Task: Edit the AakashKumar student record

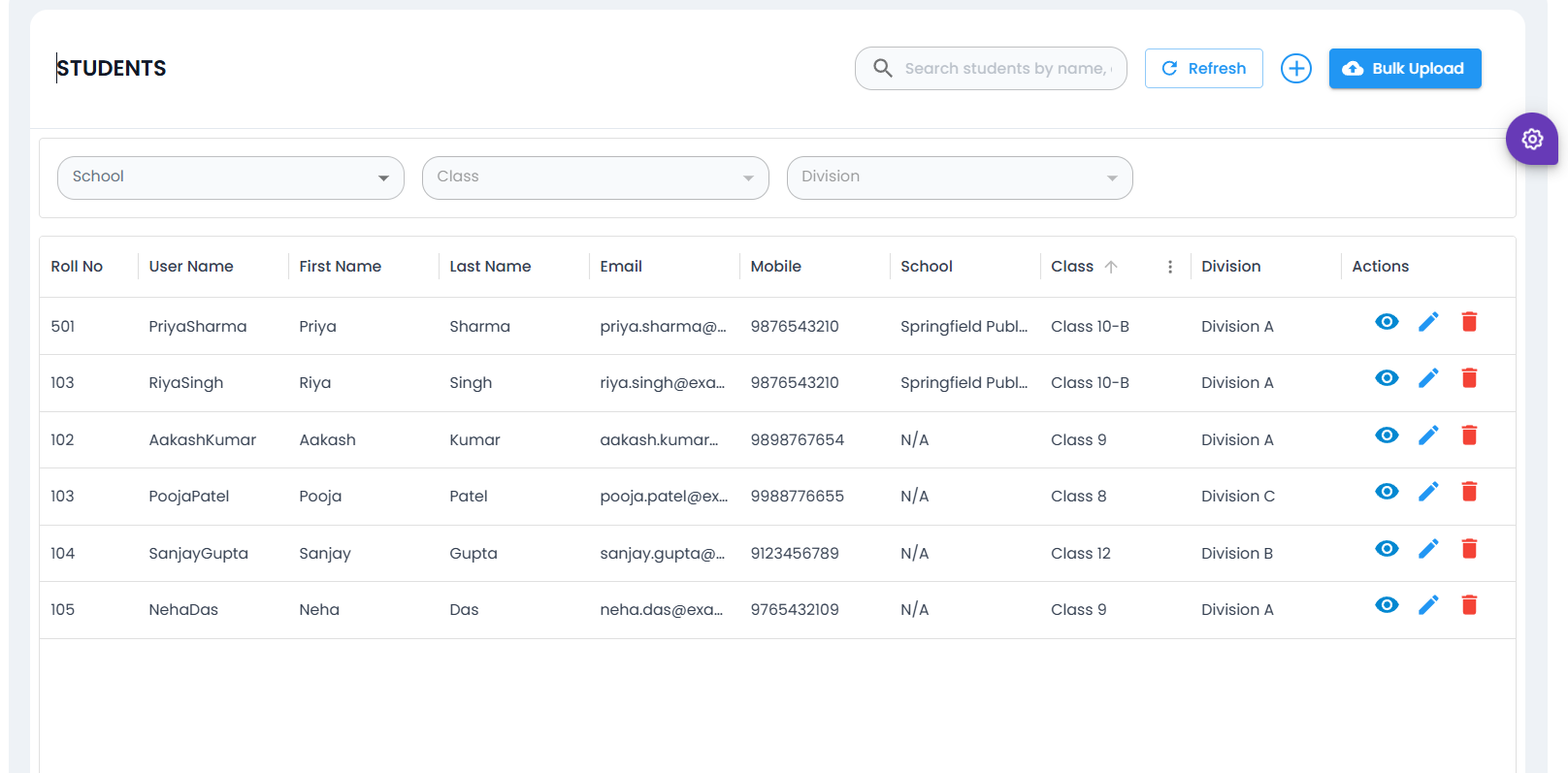Action: point(1428,435)
